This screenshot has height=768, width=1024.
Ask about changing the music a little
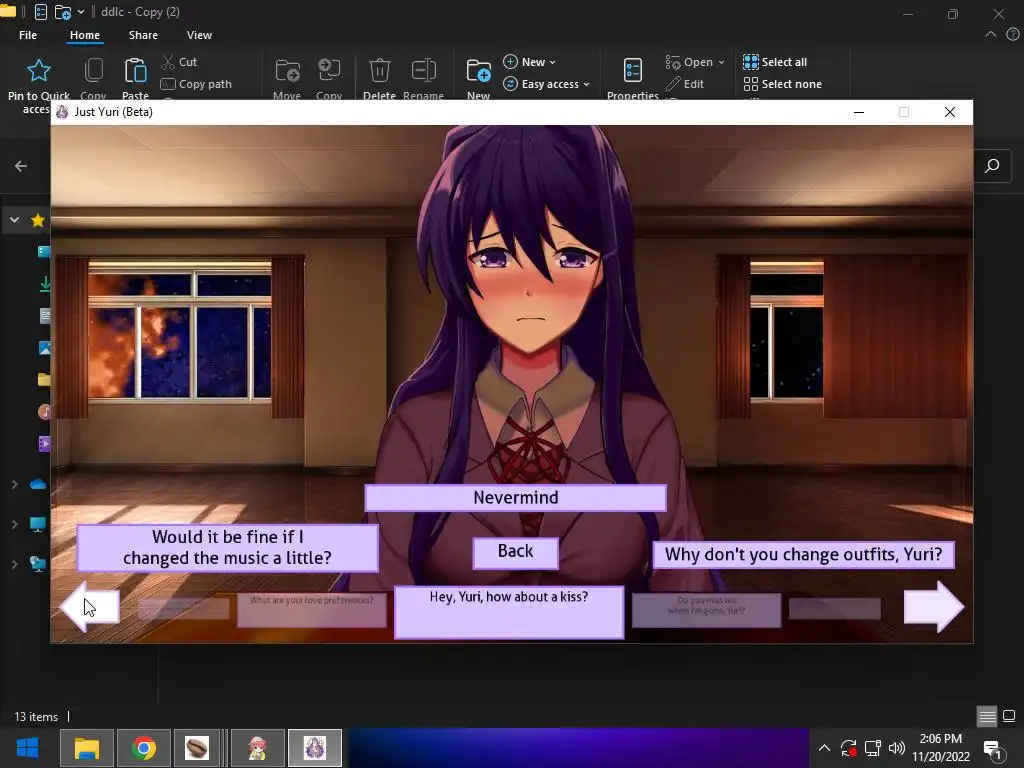[227, 548]
